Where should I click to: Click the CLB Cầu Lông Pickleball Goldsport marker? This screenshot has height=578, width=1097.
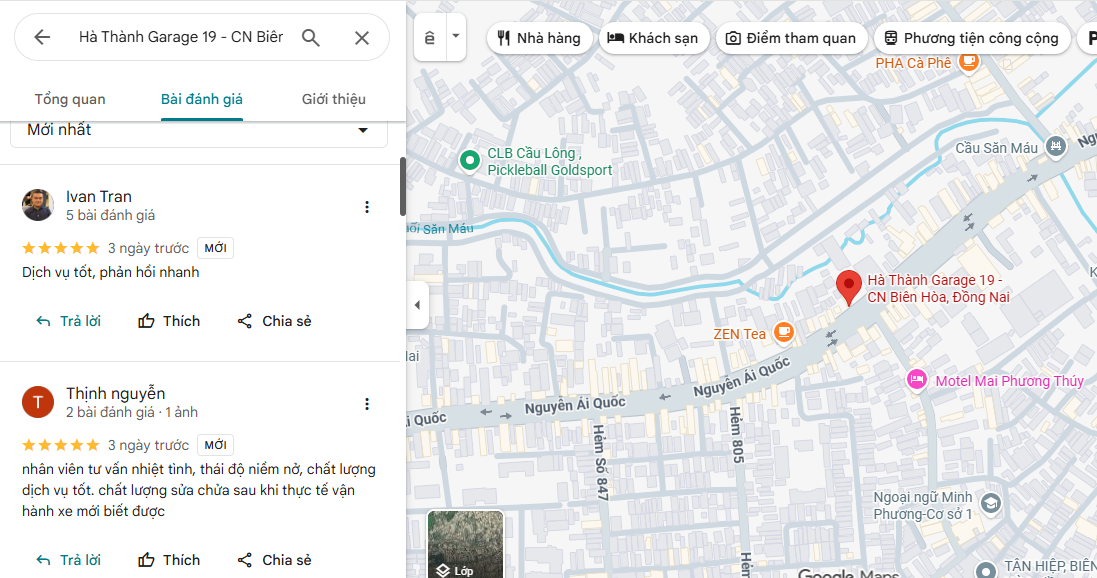pyautogui.click(x=469, y=161)
